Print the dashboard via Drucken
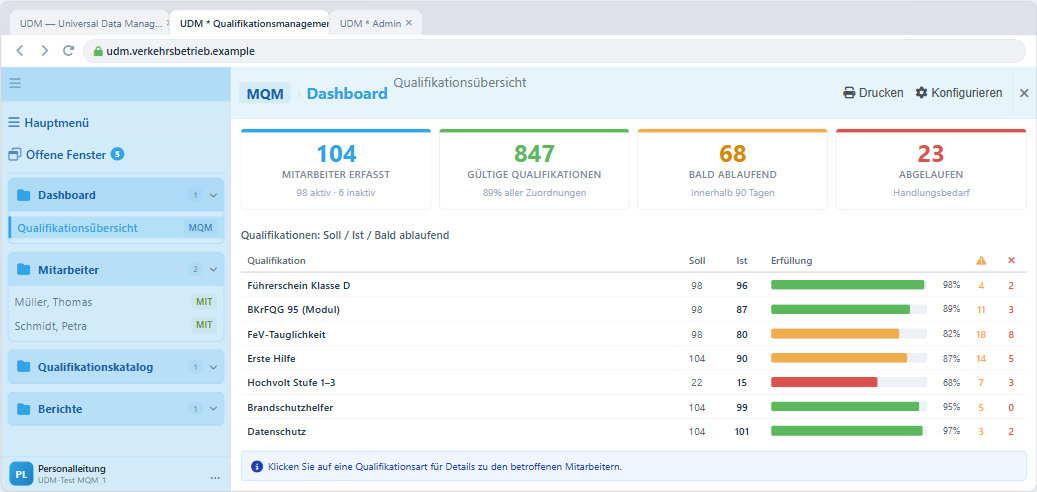Screen dimensions: 1037x492 click(x=873, y=93)
